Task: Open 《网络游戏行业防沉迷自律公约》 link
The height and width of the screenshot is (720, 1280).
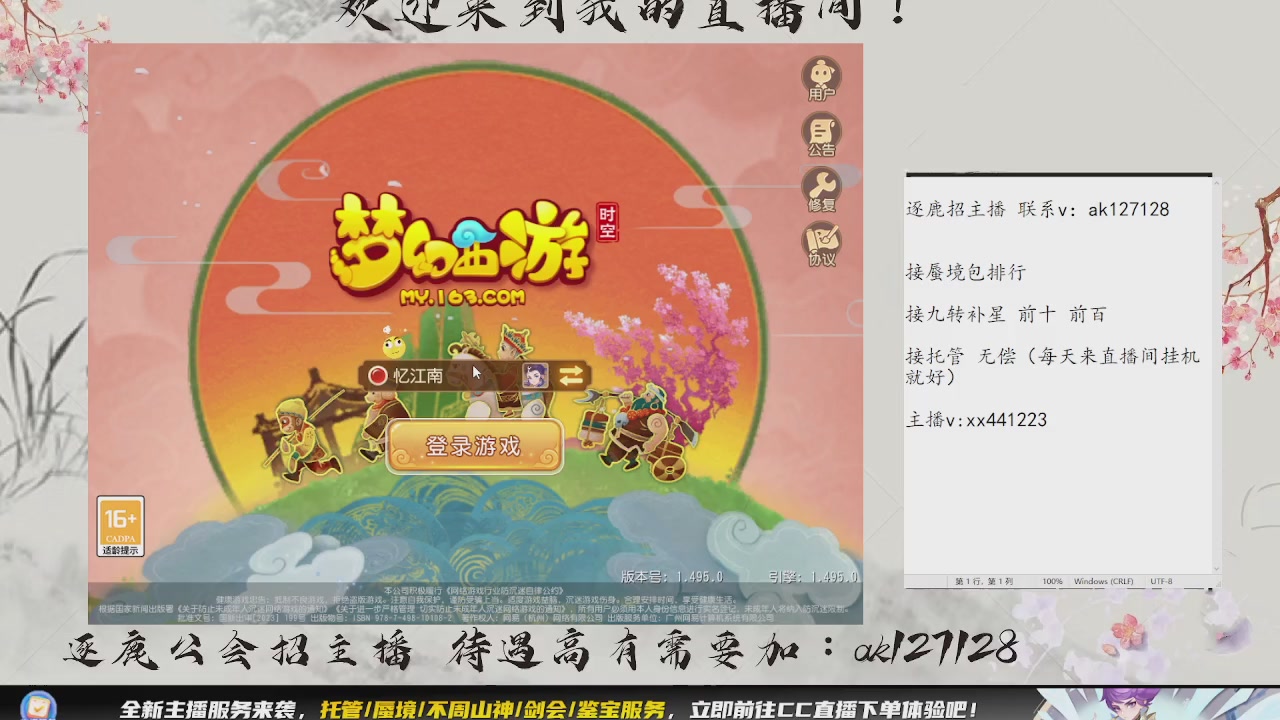Action: tap(505, 590)
